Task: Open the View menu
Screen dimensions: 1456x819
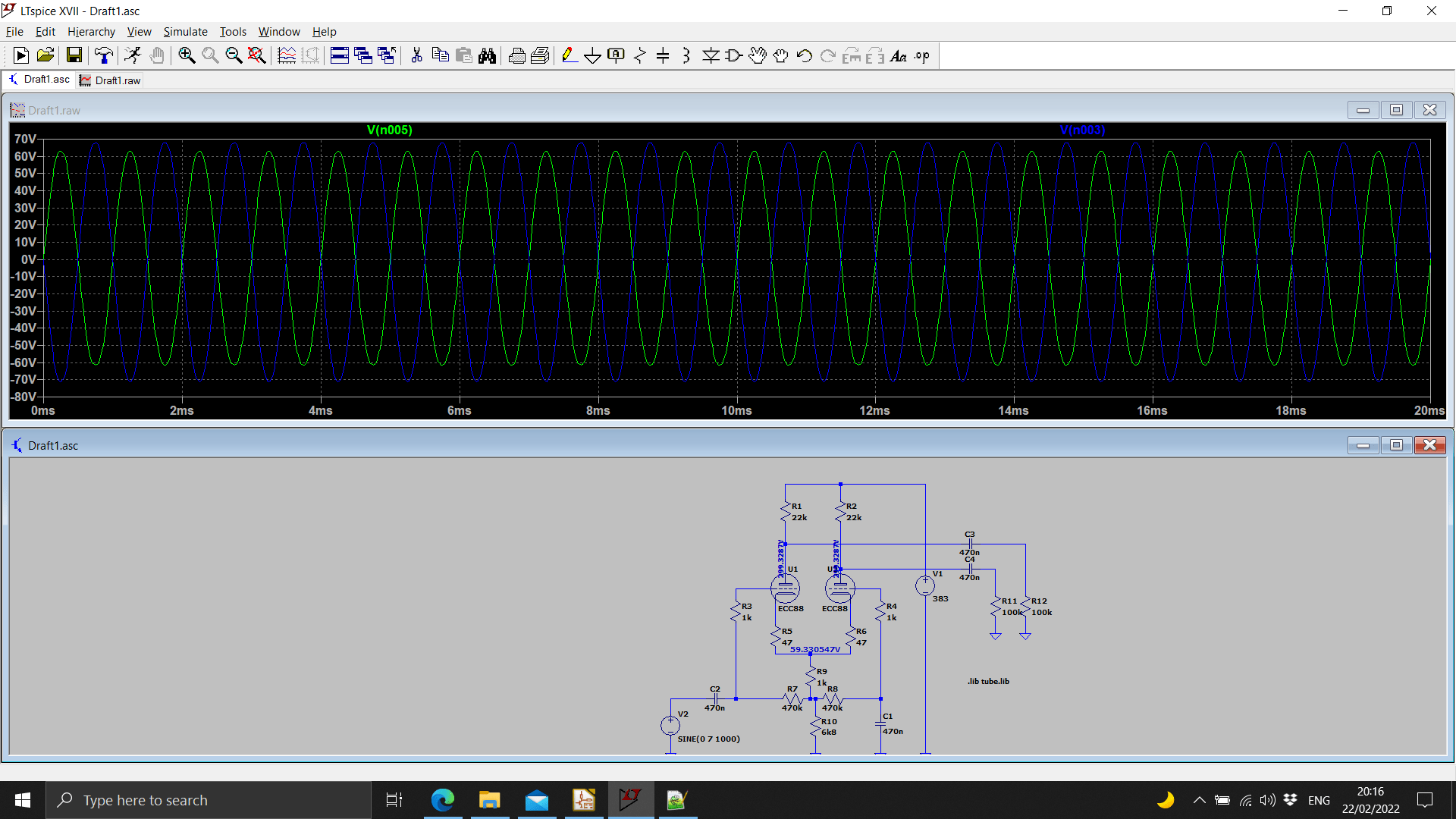Action: click(x=139, y=31)
